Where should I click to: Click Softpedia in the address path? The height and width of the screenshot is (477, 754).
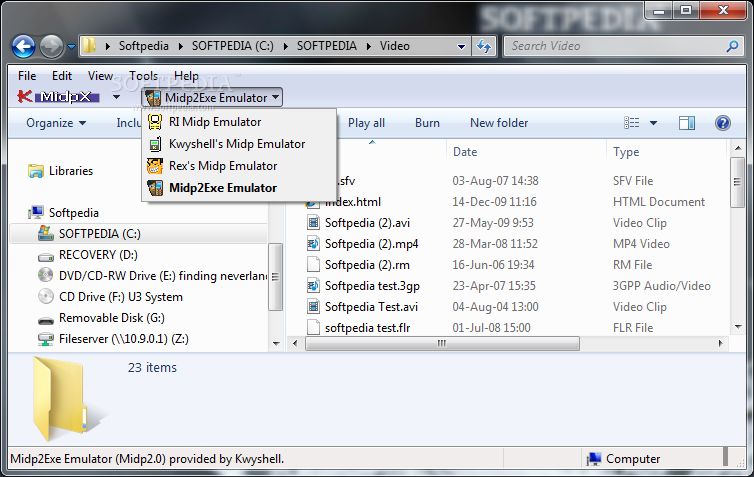pyautogui.click(x=143, y=46)
